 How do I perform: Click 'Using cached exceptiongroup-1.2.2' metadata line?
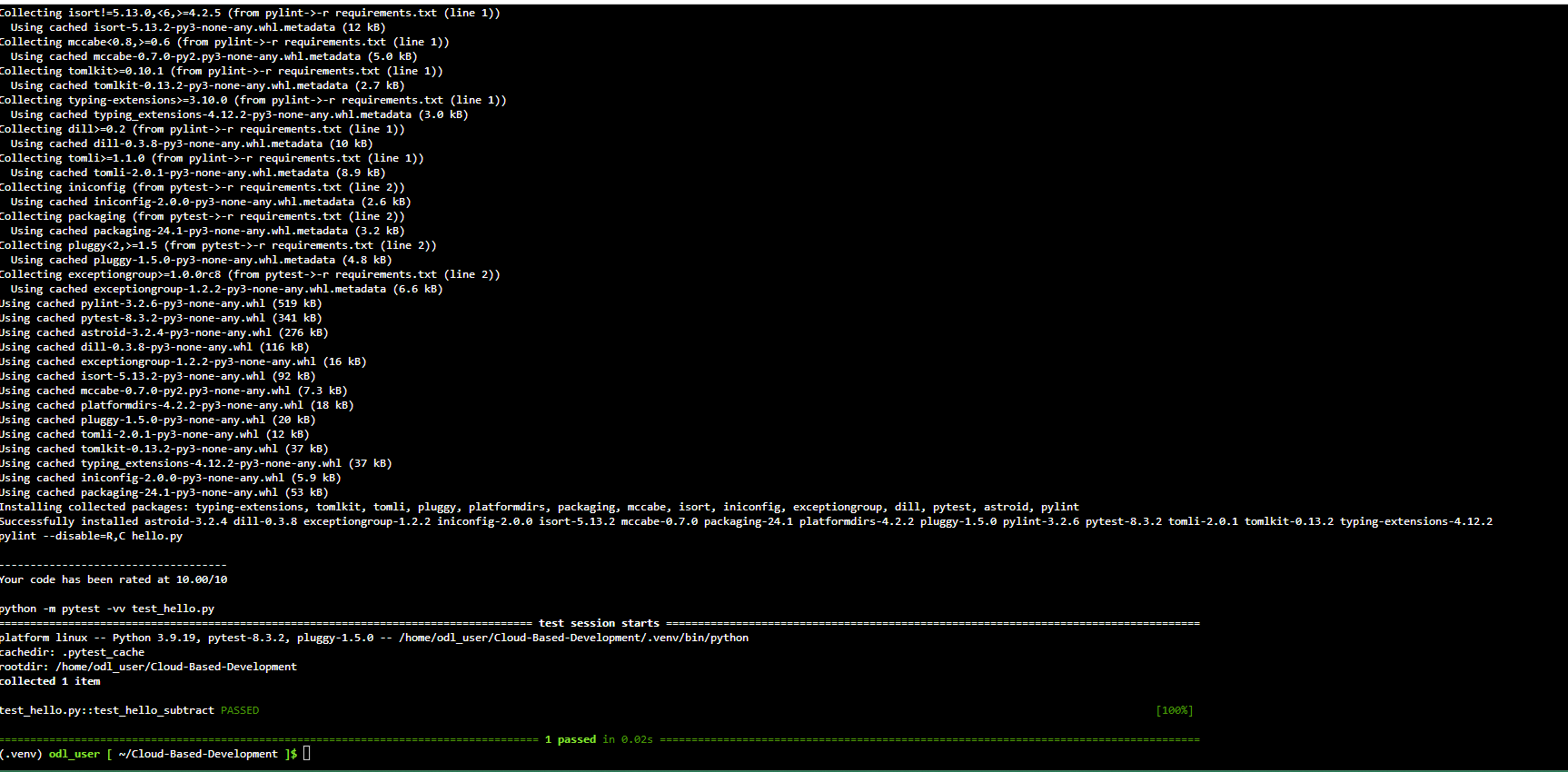pyautogui.click(x=227, y=289)
